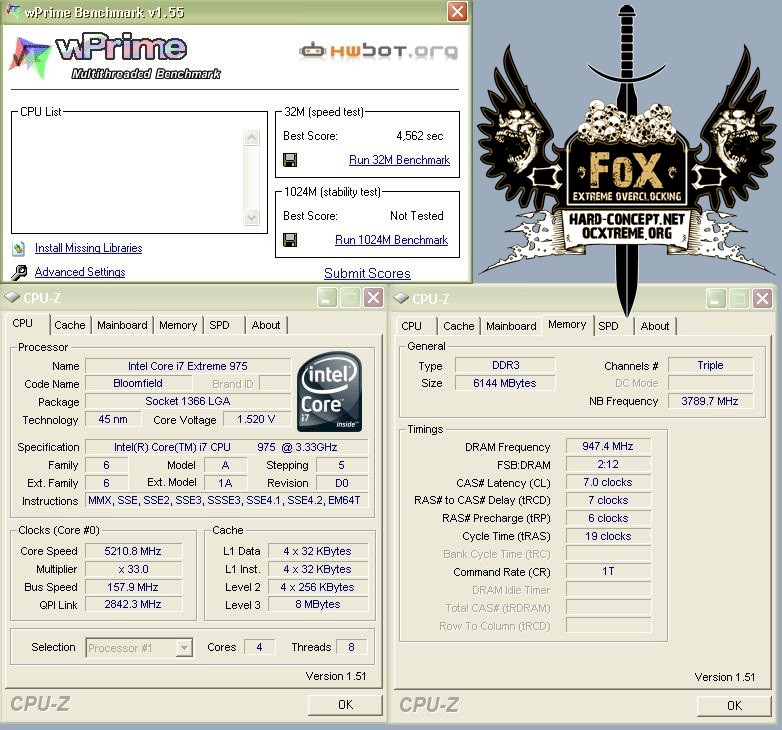782x730 pixels.
Task: Click right CPU-Z title bar icon
Action: tap(401, 298)
